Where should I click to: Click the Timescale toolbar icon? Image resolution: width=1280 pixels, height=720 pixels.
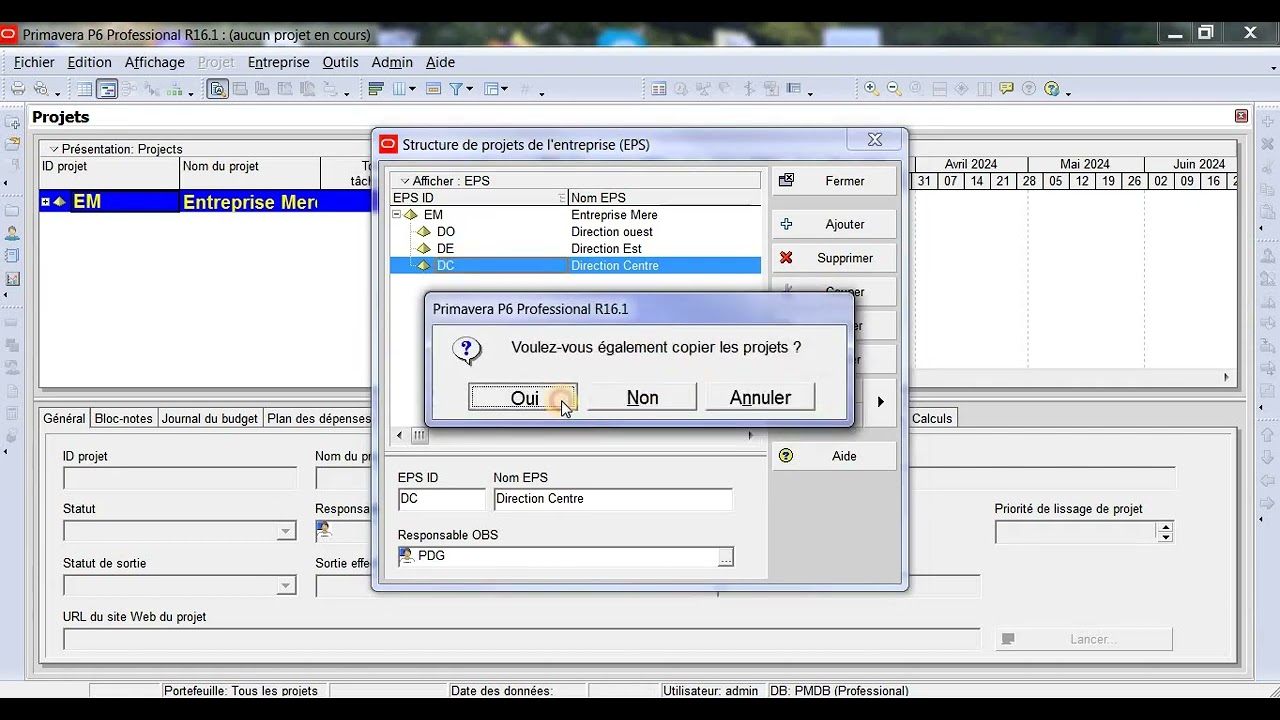[x=433, y=89]
